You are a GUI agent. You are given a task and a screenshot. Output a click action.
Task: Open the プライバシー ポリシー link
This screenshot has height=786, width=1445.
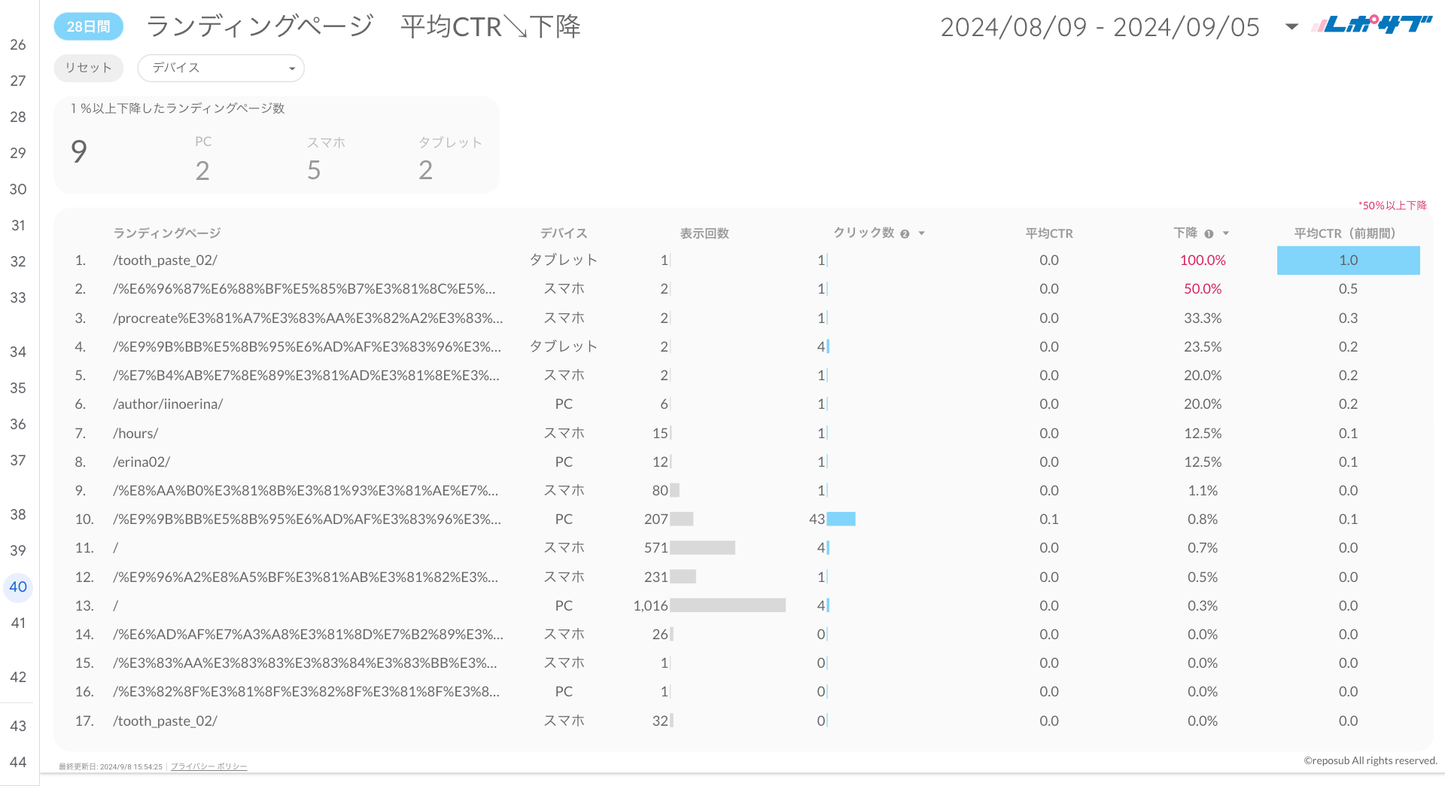coord(209,767)
